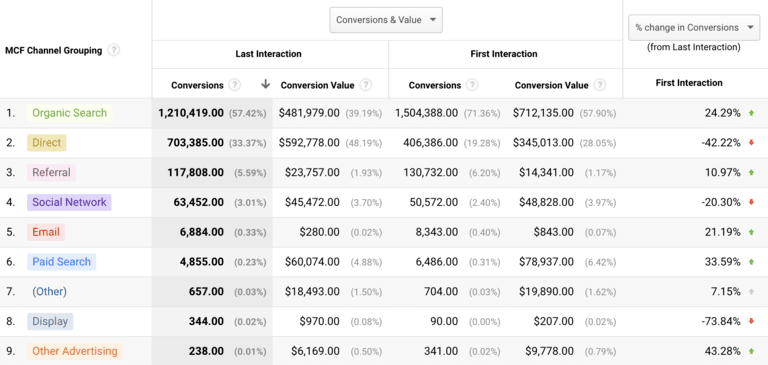Sort by First Interaction Conversion Value header
Viewport: 768px width, 365px height.
click(552, 85)
